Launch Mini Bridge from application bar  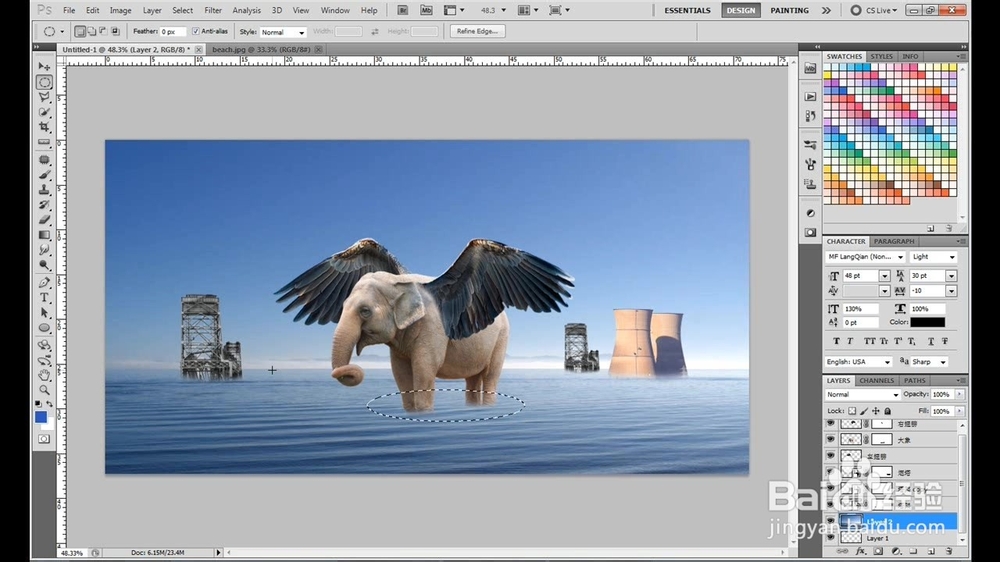point(426,10)
